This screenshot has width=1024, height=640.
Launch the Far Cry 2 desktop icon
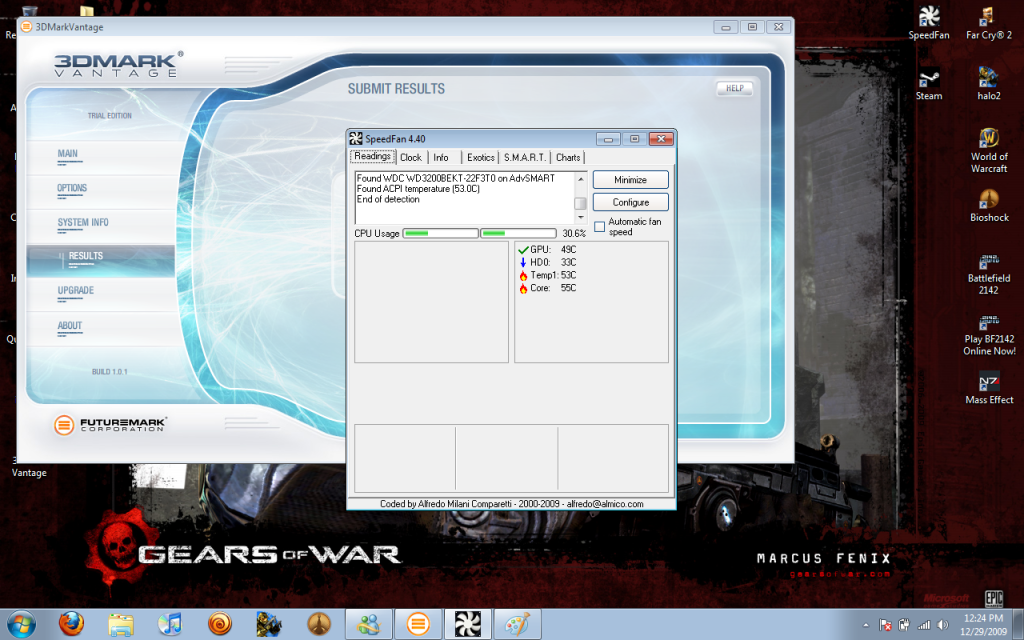click(x=989, y=23)
